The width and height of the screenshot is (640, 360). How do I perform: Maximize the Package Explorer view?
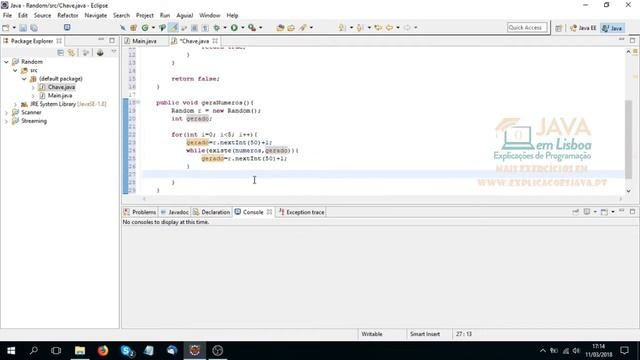point(112,40)
